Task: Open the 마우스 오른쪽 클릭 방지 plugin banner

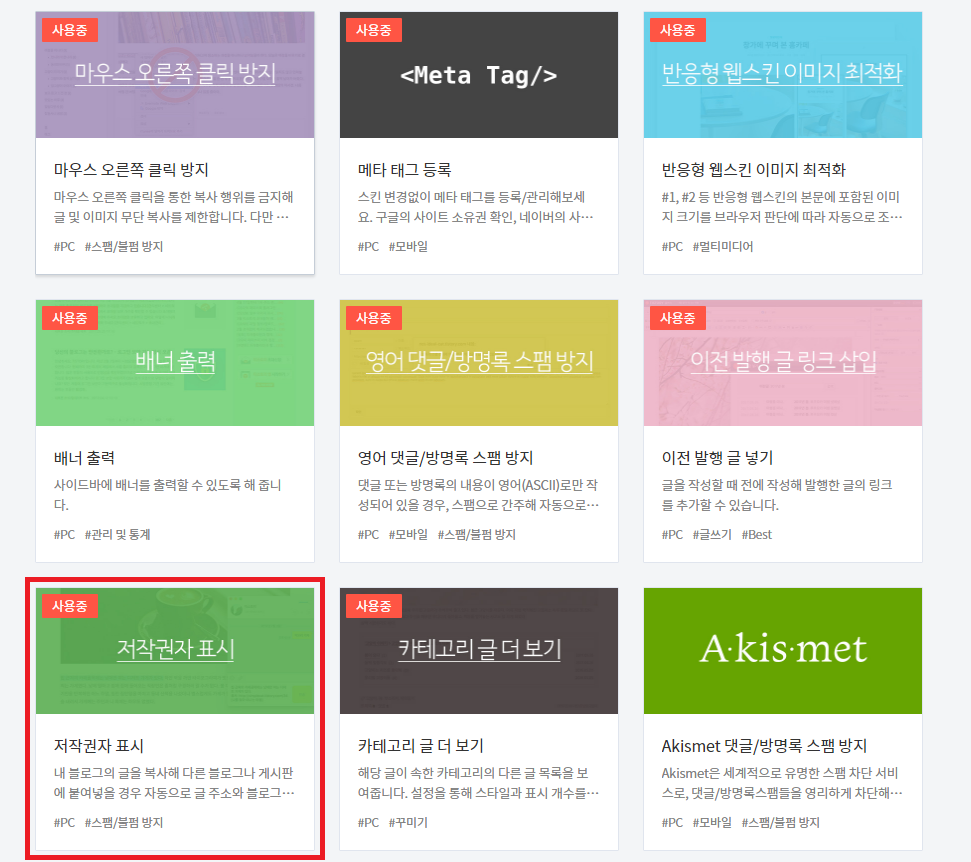Action: 175,75
